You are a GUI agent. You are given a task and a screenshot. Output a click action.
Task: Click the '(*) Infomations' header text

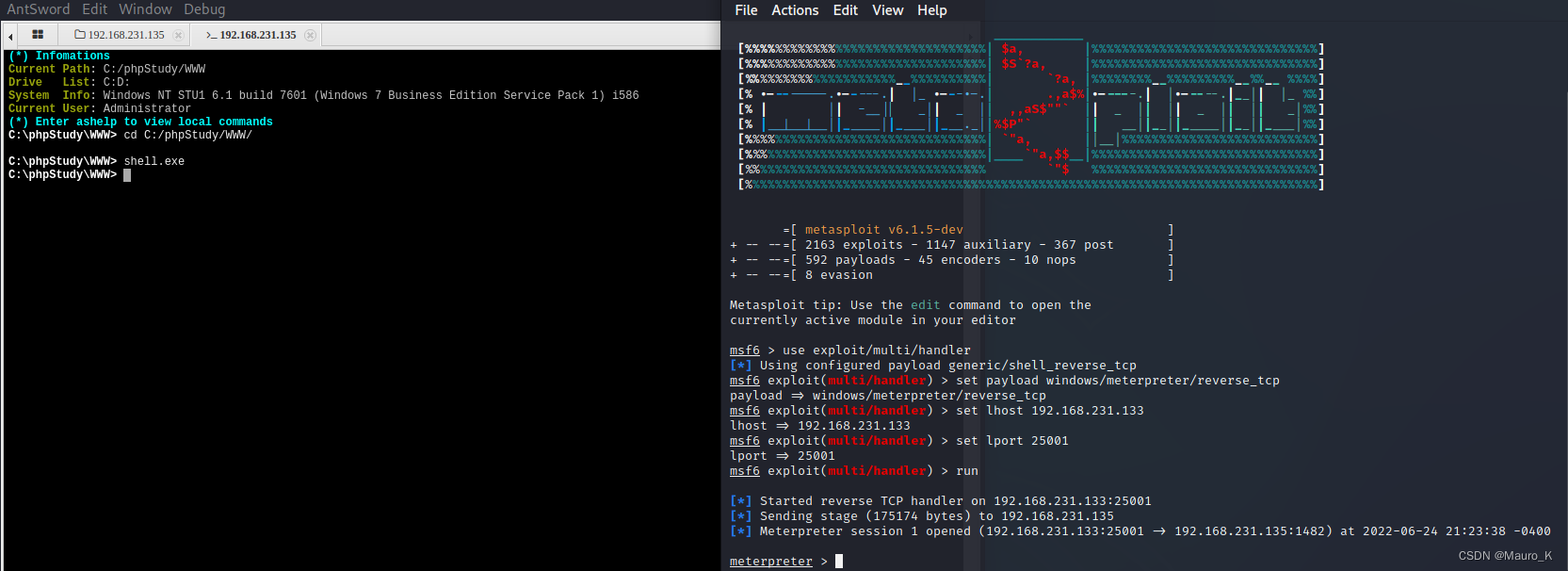[59, 57]
